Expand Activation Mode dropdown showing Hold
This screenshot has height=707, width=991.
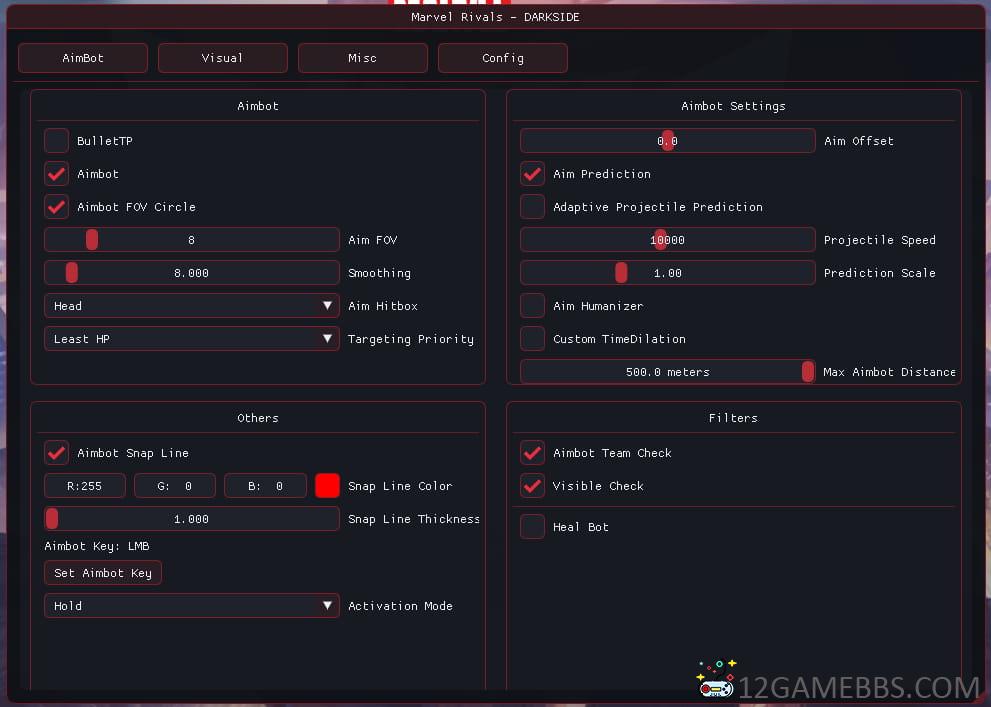[x=192, y=606]
